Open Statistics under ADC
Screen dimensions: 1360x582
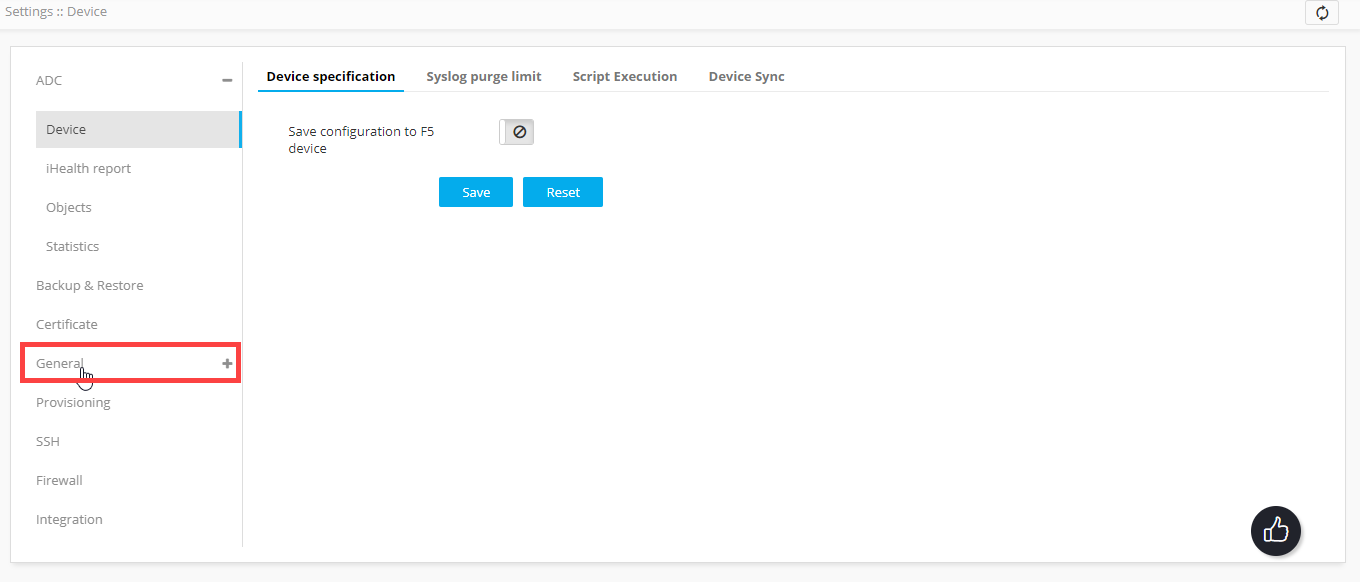[x=73, y=247]
